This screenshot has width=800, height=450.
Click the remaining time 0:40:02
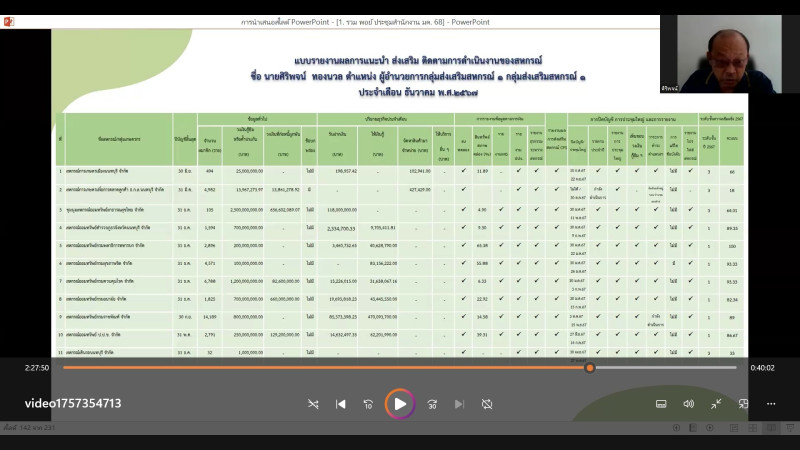coord(762,368)
